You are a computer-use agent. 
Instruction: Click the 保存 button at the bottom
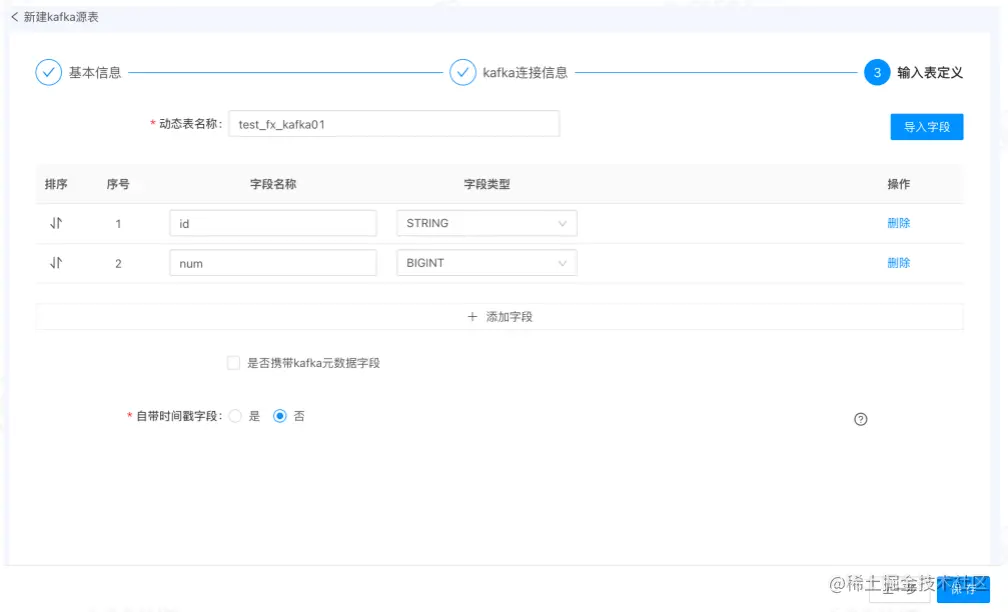(963, 589)
